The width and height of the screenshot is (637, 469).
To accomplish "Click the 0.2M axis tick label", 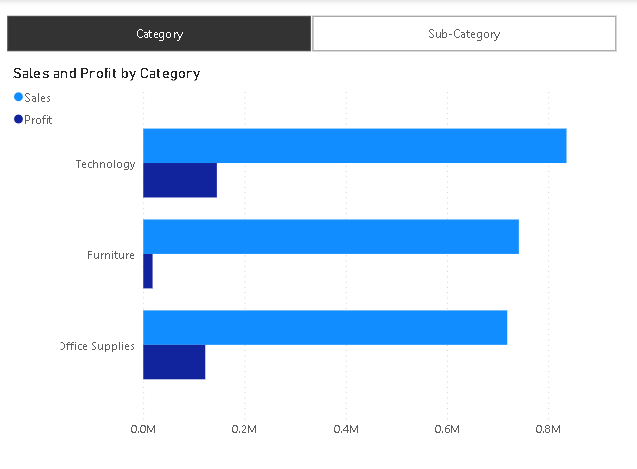I will pos(245,429).
